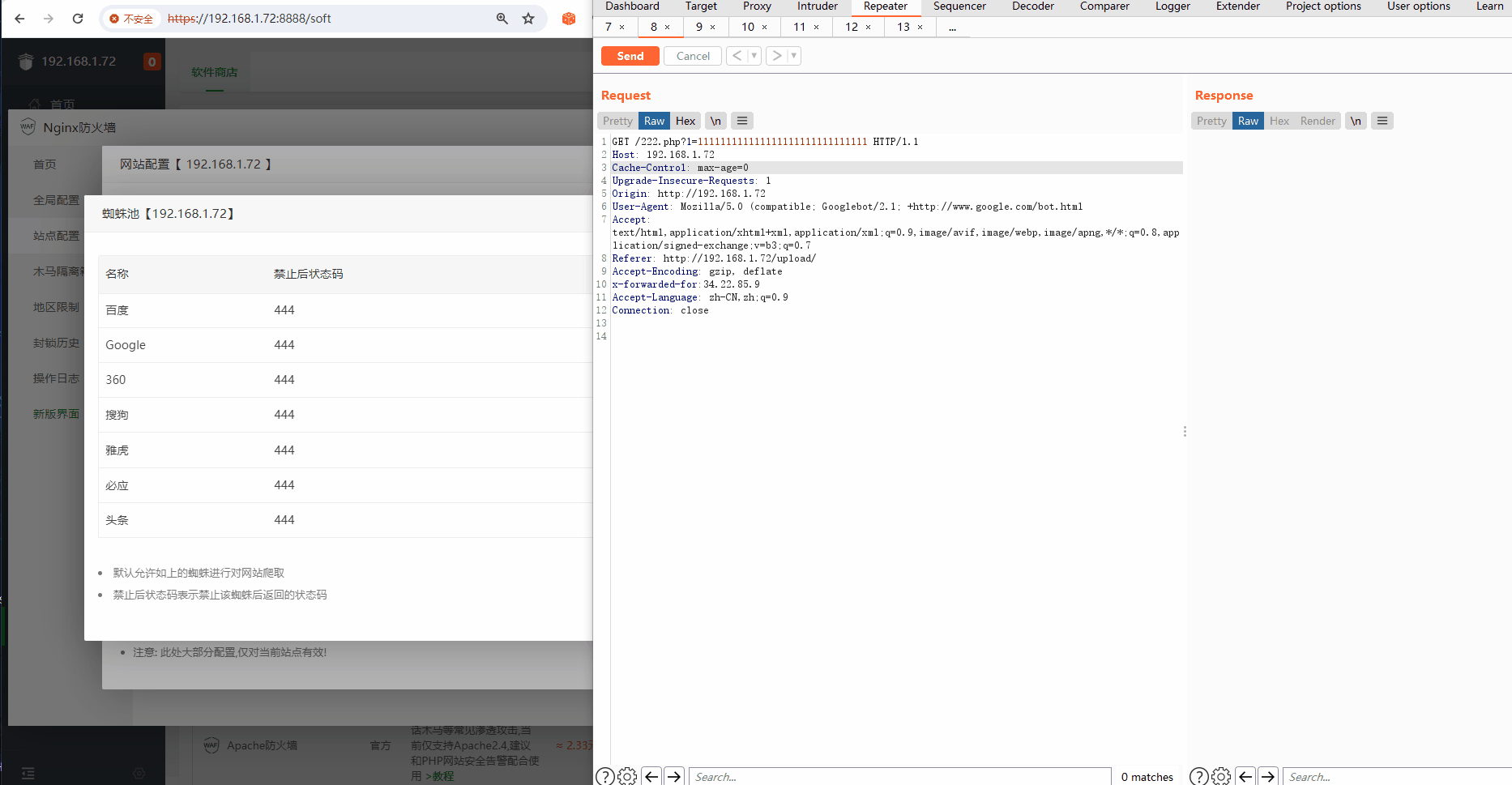Click the Request search field
Viewport: 1512px width, 785px height.
[x=900, y=776]
